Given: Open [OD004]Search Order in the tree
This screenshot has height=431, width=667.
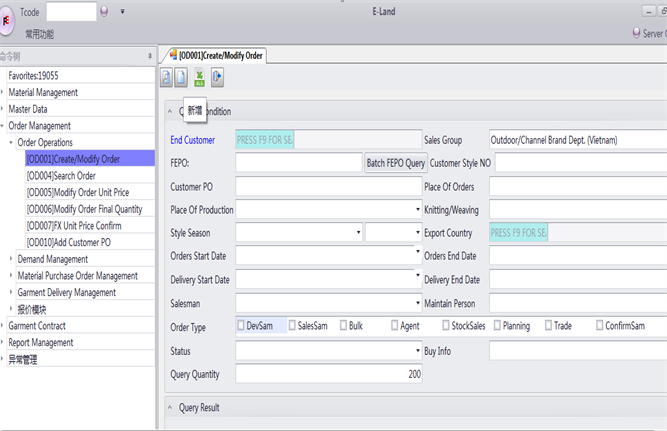Looking at the screenshot, I should (61, 176).
